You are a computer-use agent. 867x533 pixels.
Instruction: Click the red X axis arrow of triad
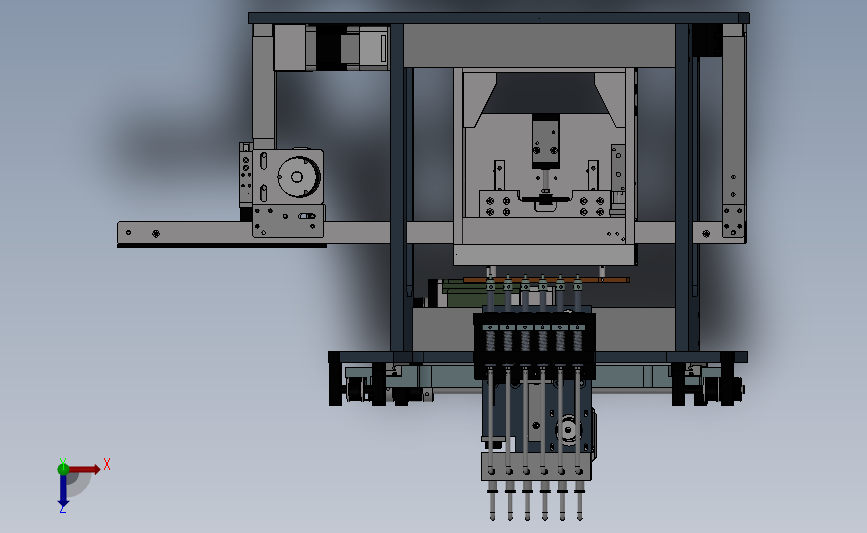point(84,469)
